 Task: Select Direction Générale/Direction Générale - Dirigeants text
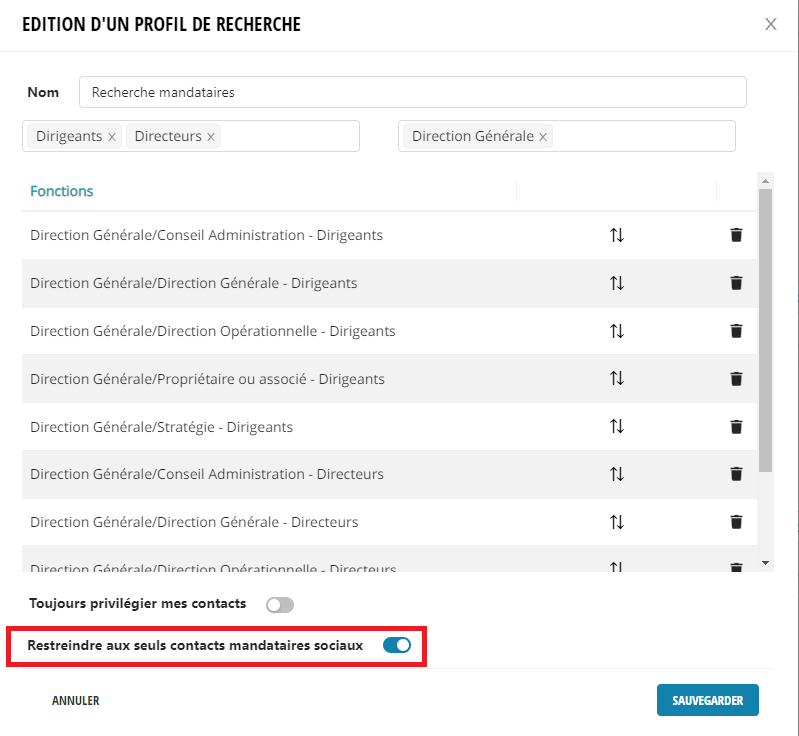(194, 283)
